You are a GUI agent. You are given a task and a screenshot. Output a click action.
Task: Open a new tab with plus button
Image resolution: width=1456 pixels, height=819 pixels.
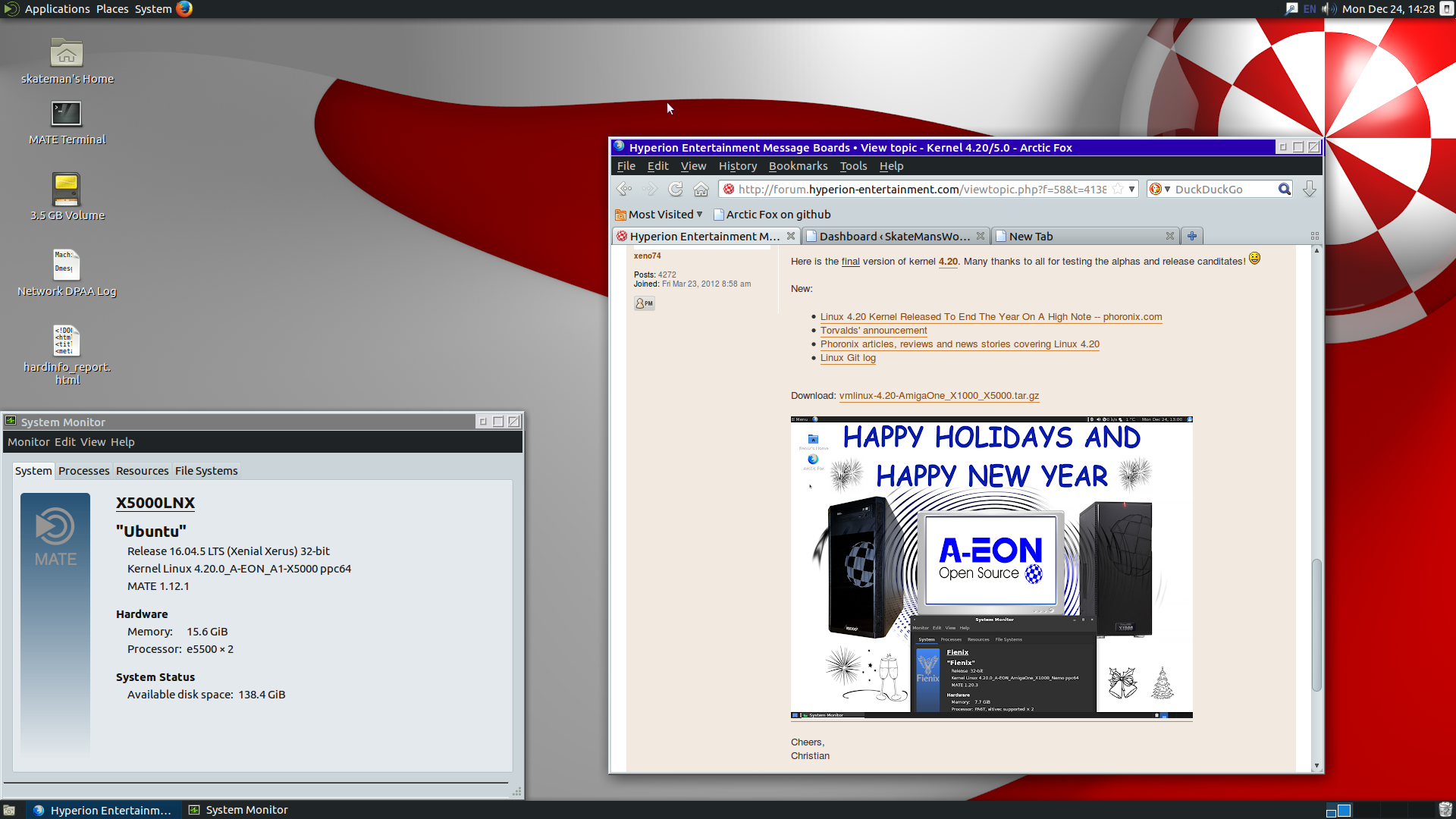pos(1192,236)
